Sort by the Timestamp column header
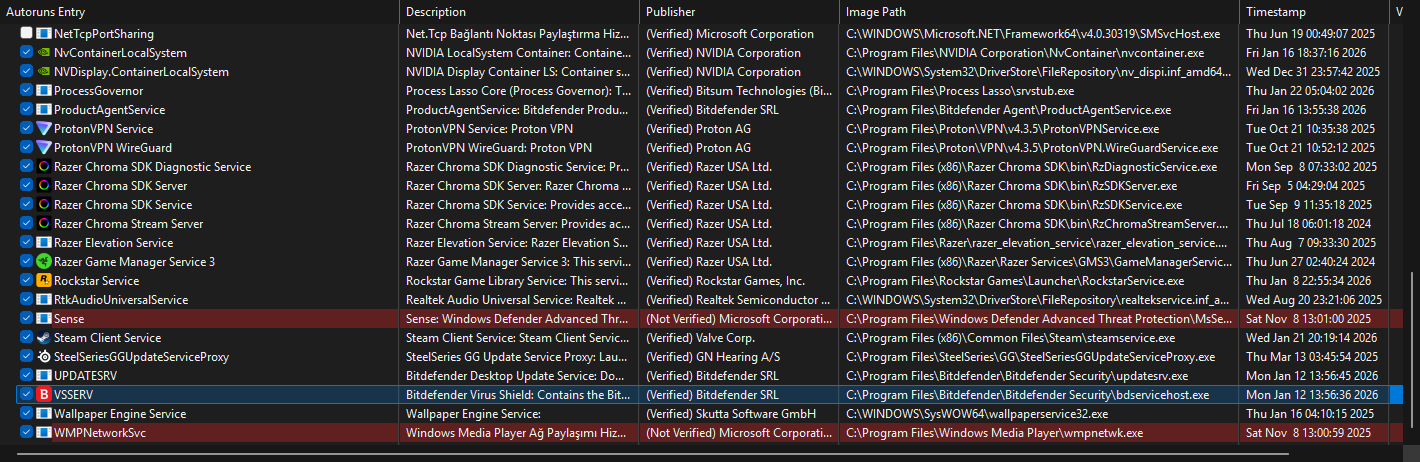The width and height of the screenshot is (1420, 462). [1314, 12]
